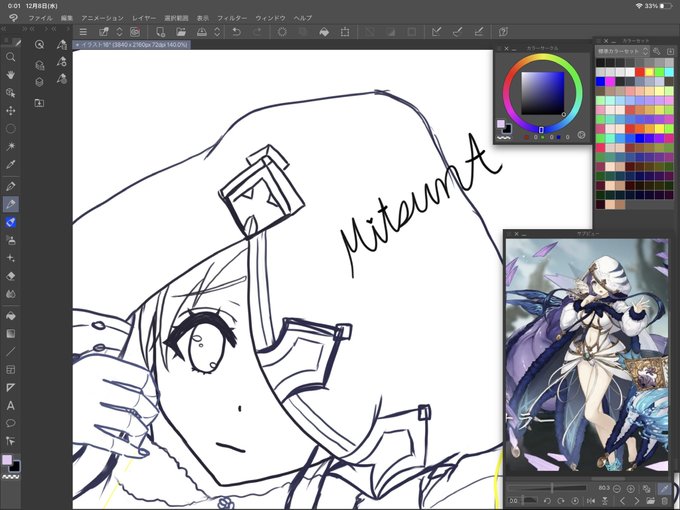Toggle the transparent color checkered swatch in Color Wheel
Image resolution: width=680 pixels, height=510 pixels.
coord(503,138)
